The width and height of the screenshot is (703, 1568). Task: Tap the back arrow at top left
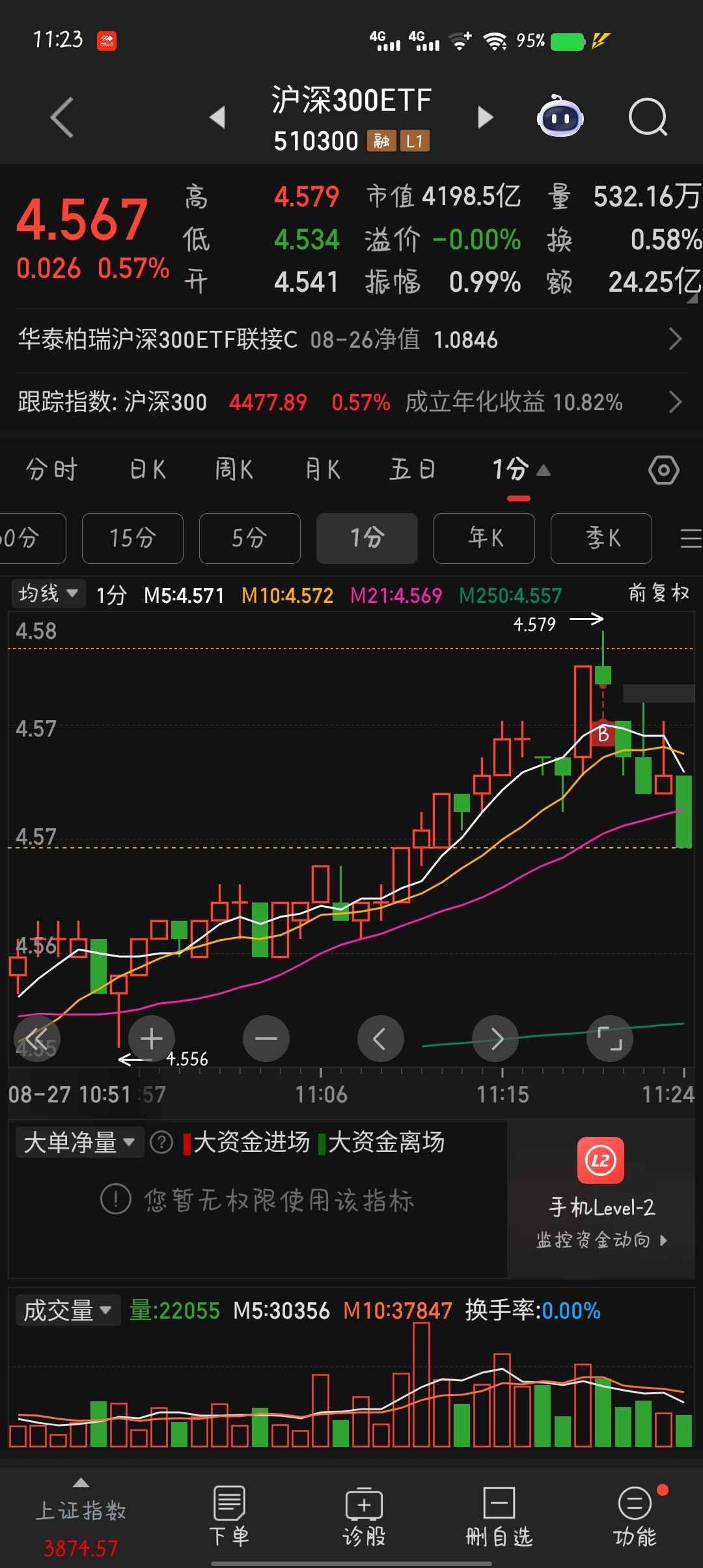[x=62, y=117]
